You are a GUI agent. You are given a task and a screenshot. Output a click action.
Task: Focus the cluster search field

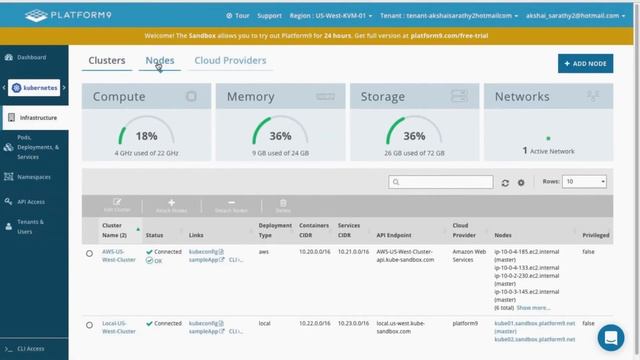point(441,182)
